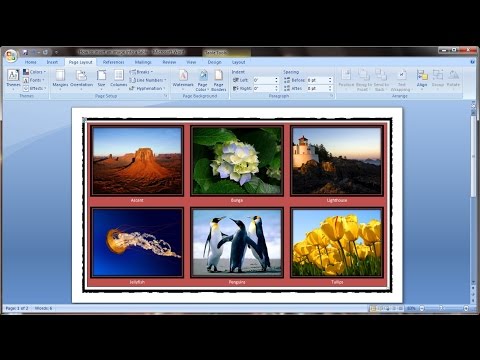This screenshot has height=360, width=480.
Task: Open the Page Color palette
Action: pos(202,80)
